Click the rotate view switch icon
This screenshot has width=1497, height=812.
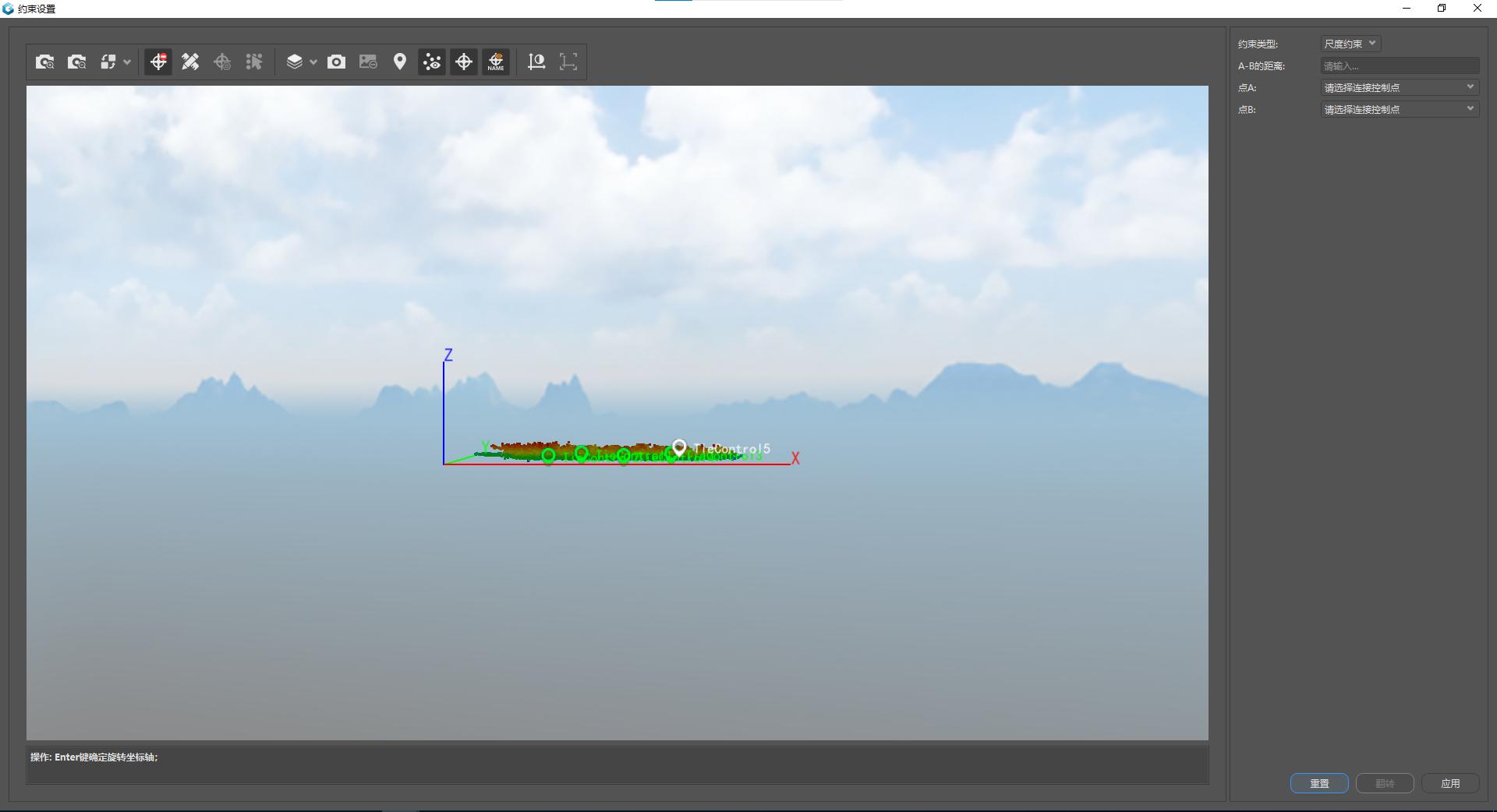pyautogui.click(x=108, y=62)
